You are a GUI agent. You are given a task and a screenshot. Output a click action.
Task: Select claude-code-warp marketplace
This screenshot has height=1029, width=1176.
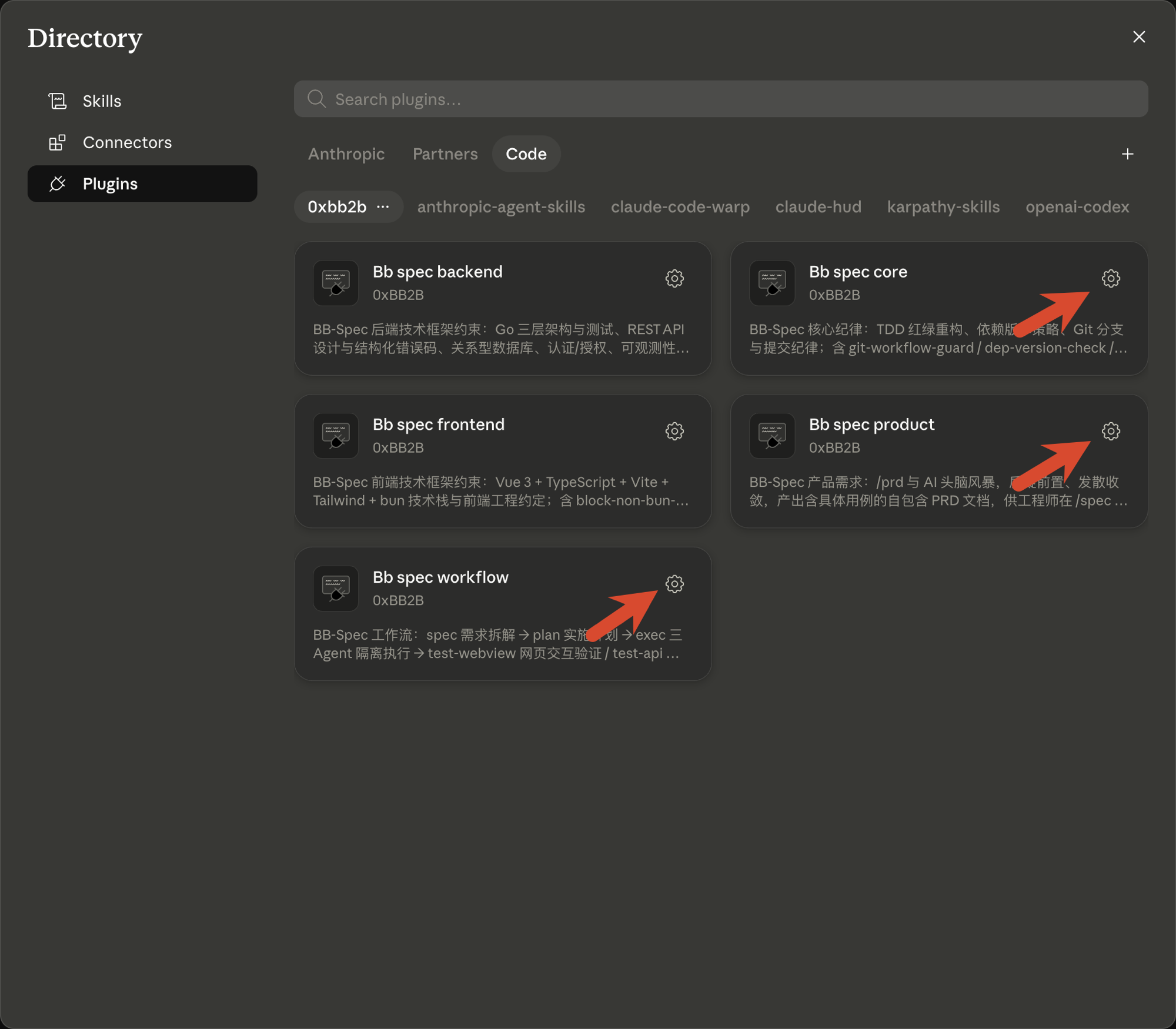point(680,207)
